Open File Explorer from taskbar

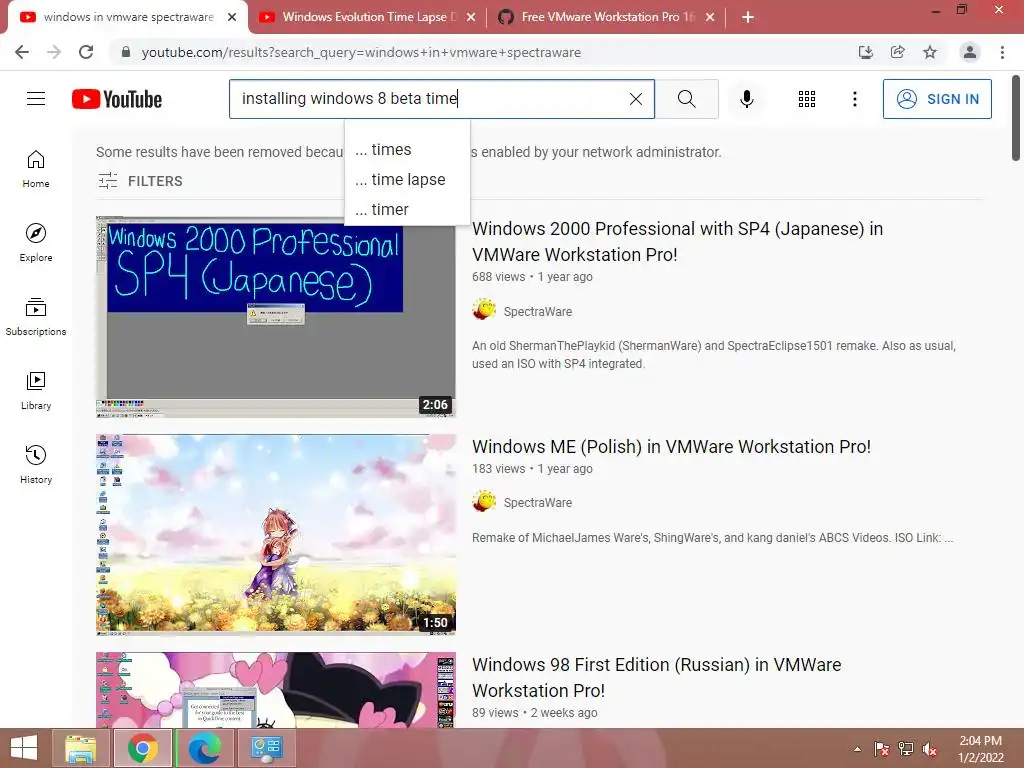(x=80, y=748)
